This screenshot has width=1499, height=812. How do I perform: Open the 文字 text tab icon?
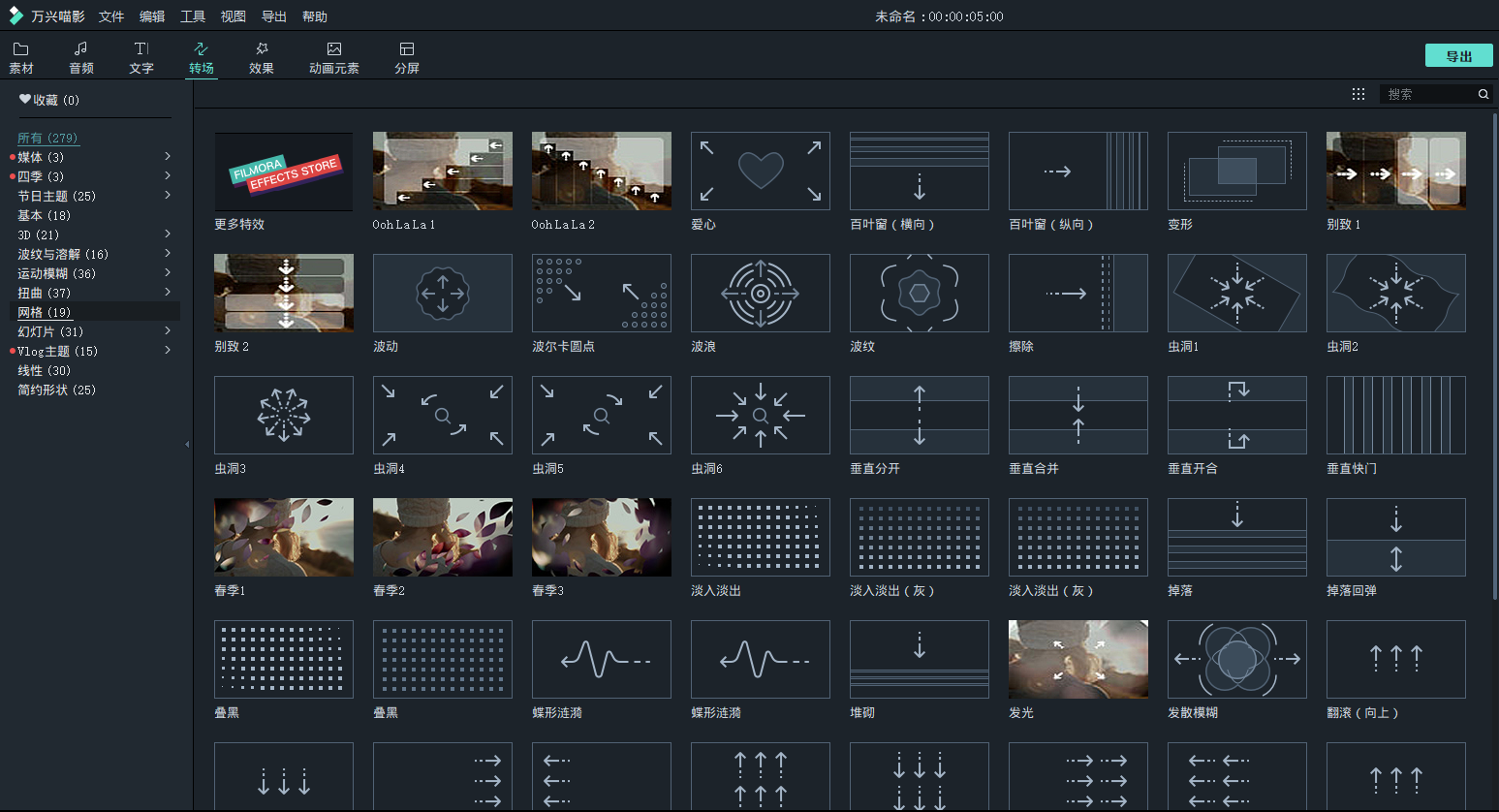pyautogui.click(x=141, y=49)
